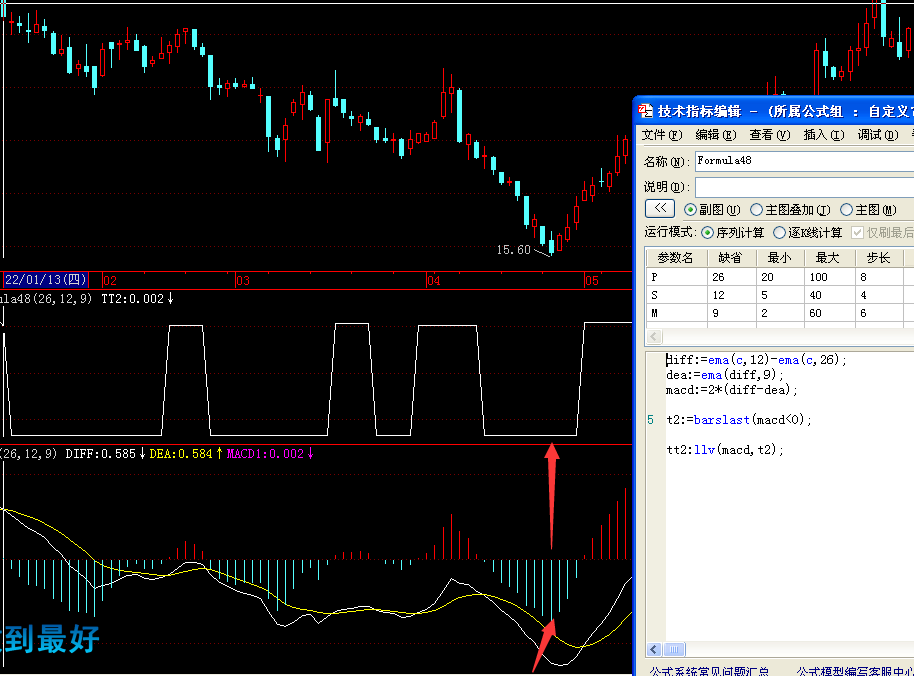This screenshot has width=914, height=676.
Task: Select parameter S name cell
Action: [x=676, y=295]
